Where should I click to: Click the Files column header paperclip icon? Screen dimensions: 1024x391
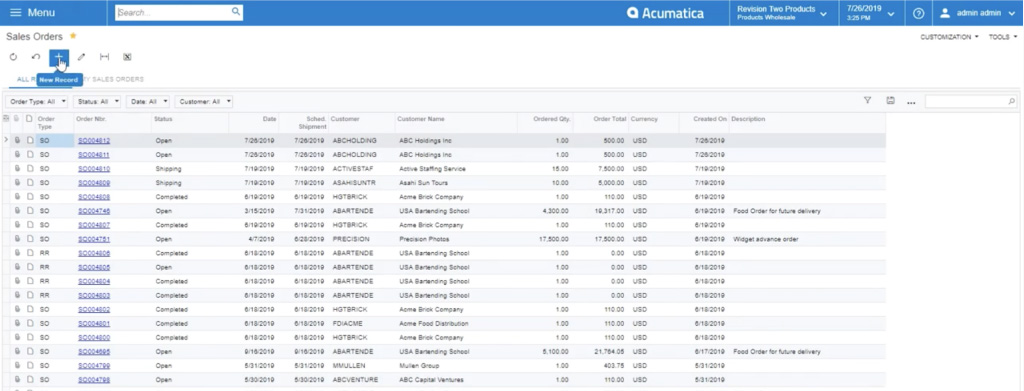(17, 119)
